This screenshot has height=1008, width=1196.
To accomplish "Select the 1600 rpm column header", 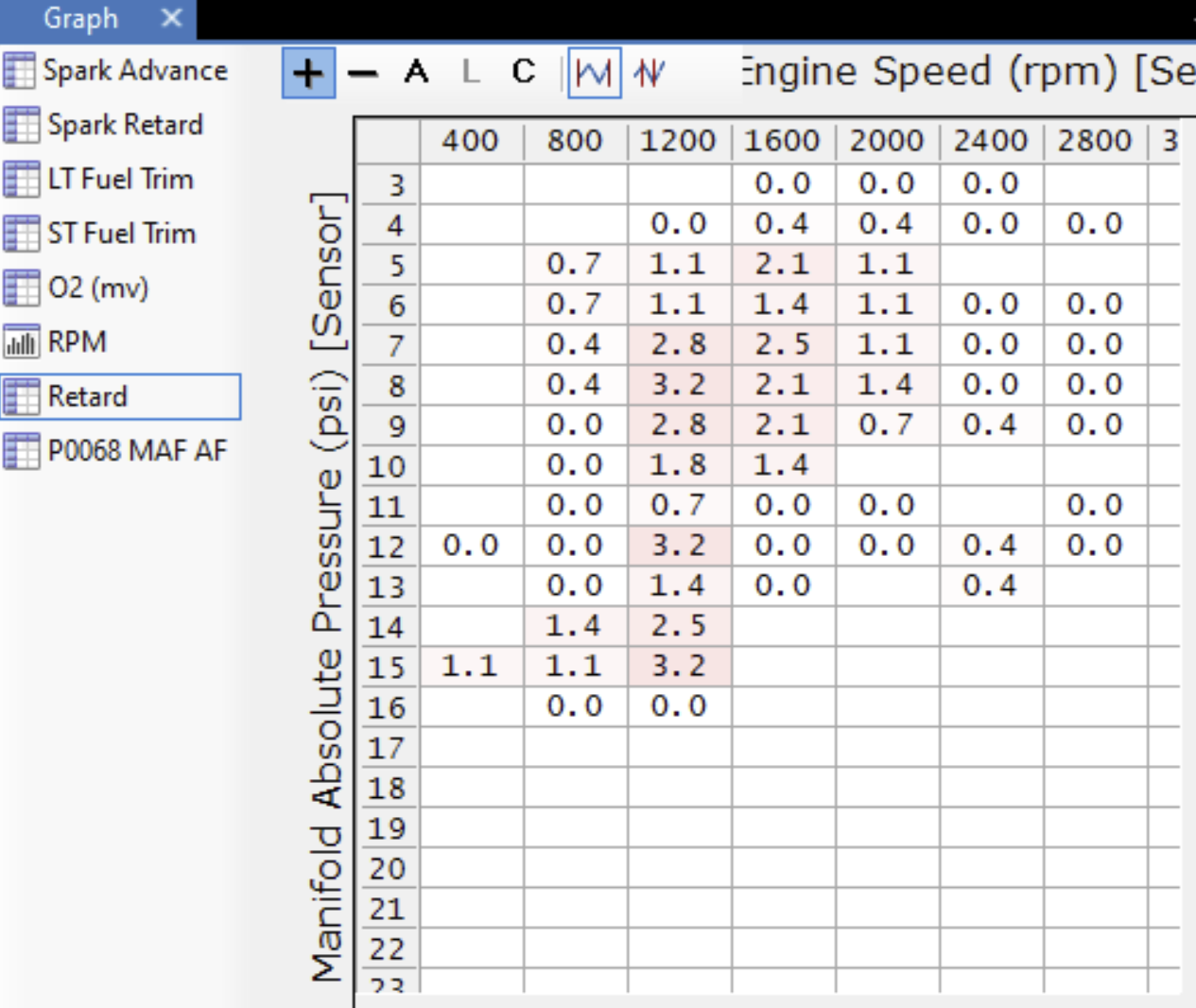I will [783, 141].
